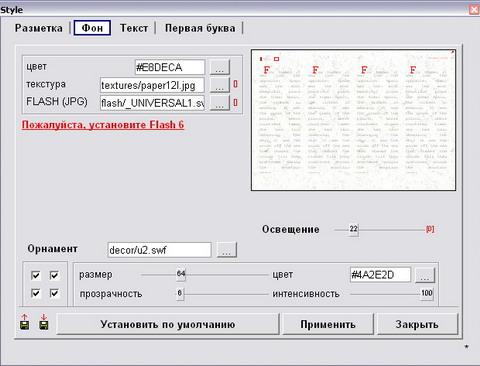Open the Первая буква tab
Image resolution: width=480 pixels, height=366 pixels.
coord(200,28)
